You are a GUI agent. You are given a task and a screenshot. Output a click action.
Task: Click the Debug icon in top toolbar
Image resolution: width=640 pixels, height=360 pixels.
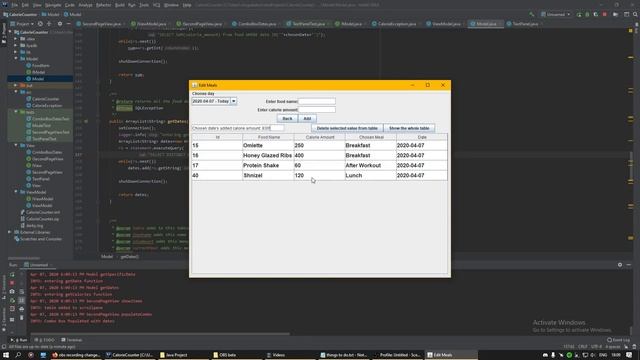point(587,14)
